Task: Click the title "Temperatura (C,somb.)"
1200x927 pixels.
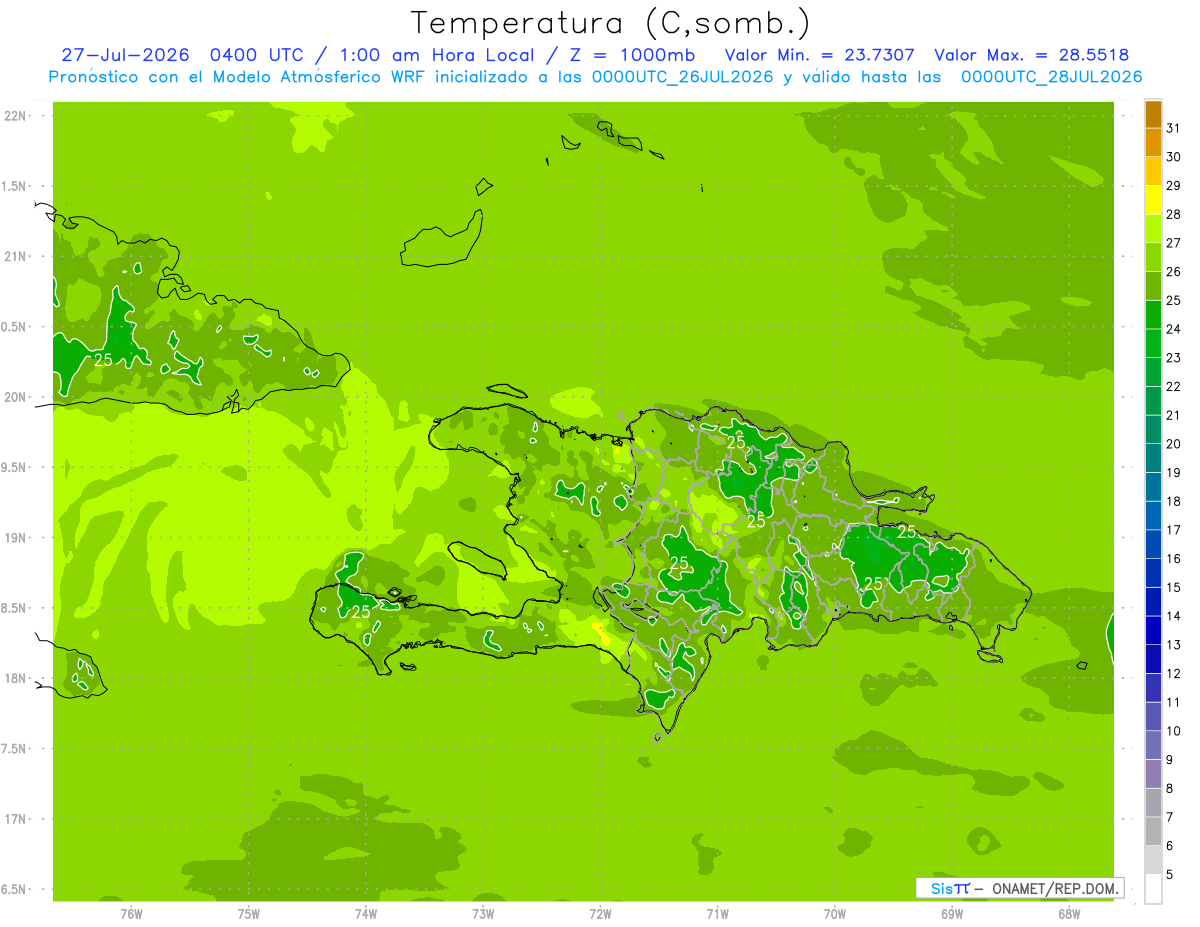Action: (610, 22)
